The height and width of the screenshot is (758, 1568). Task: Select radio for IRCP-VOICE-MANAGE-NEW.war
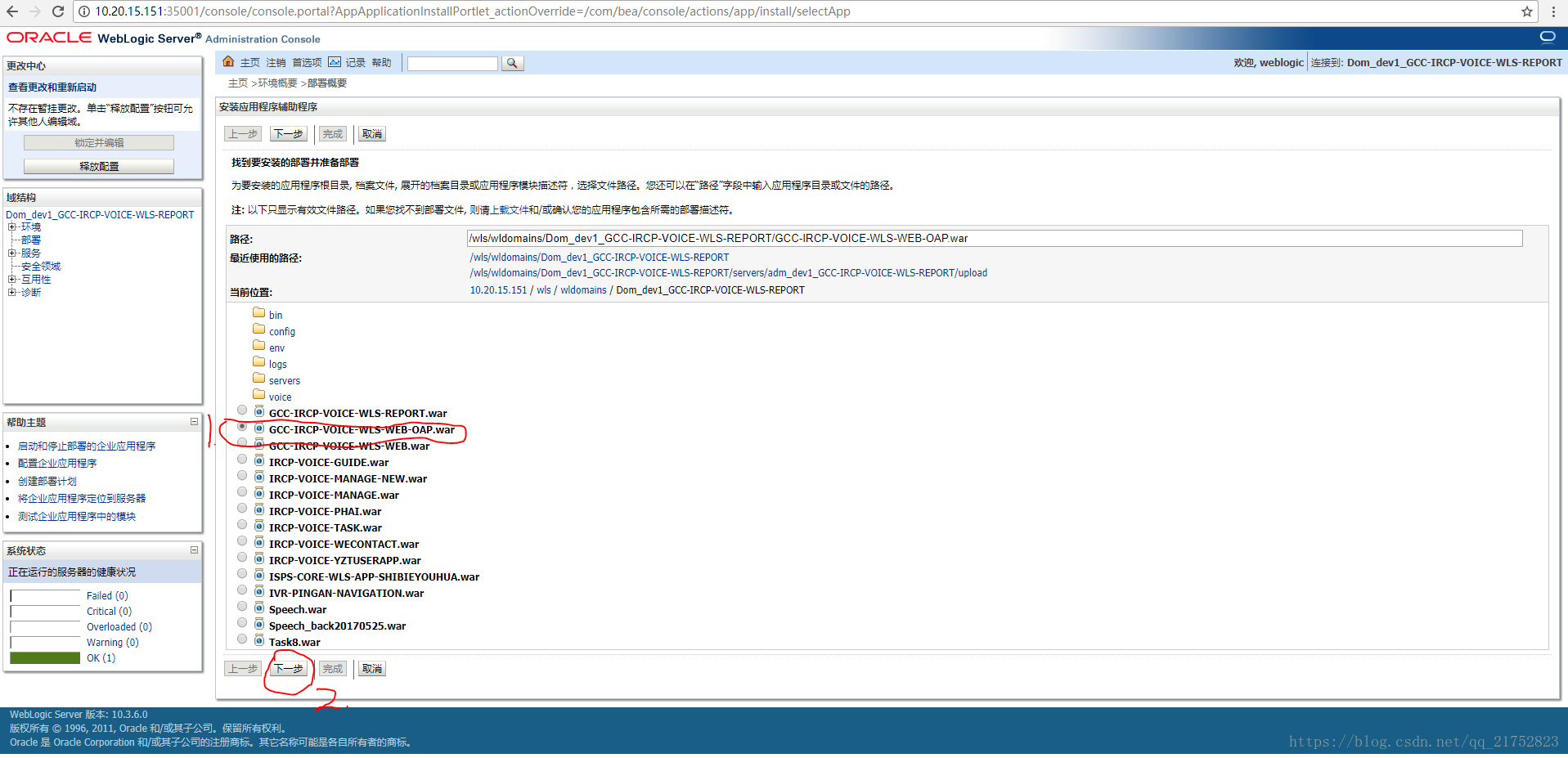pyautogui.click(x=242, y=476)
